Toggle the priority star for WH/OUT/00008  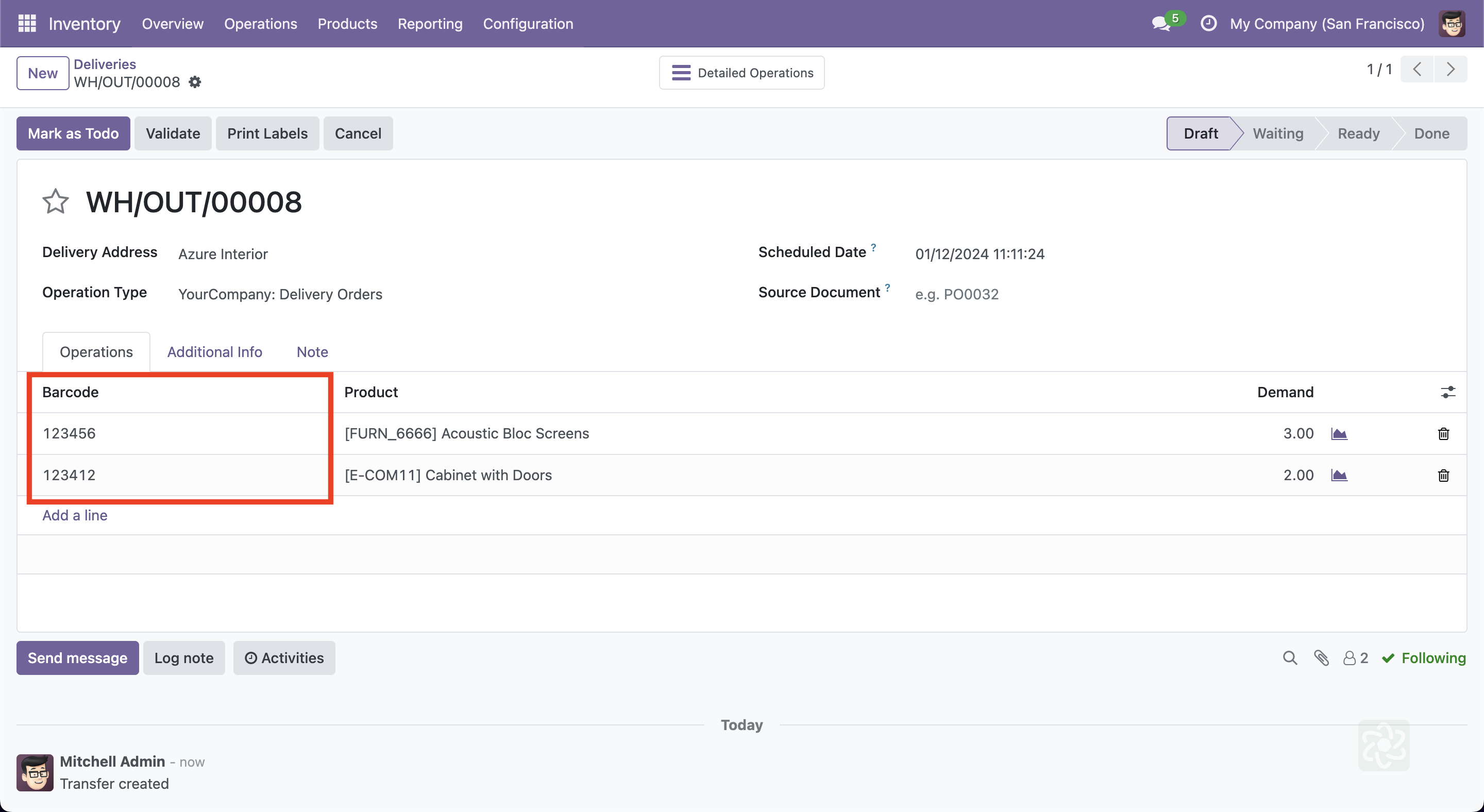(55, 202)
